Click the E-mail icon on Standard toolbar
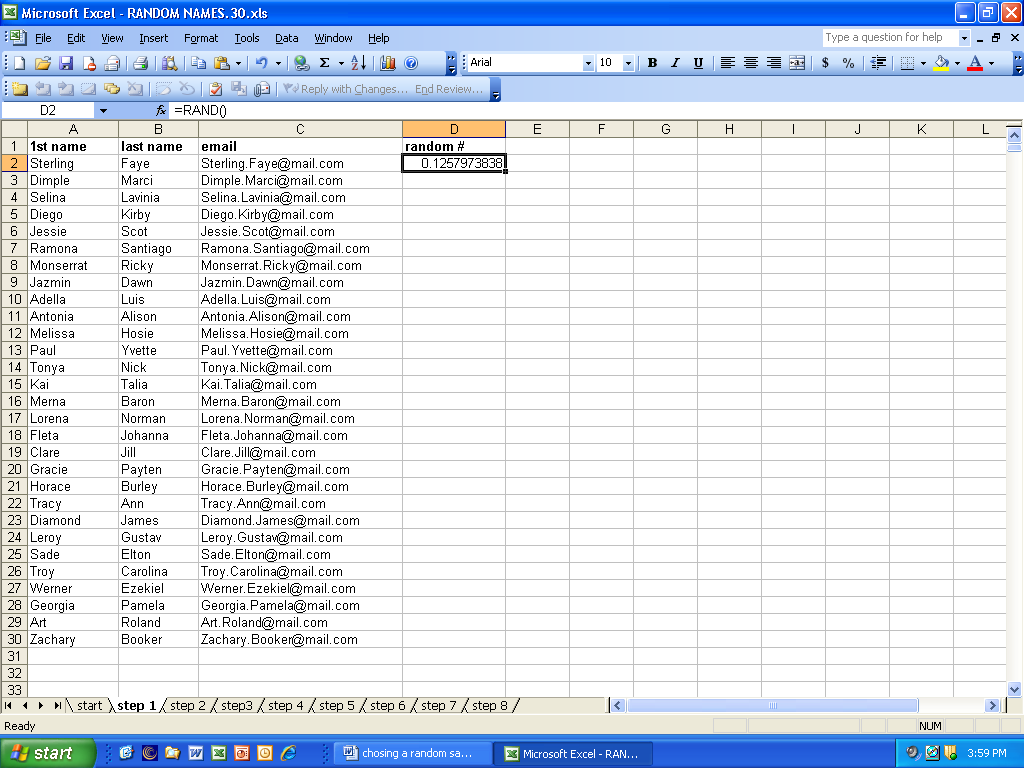Screen dimensions: 1024x768 pos(112,63)
